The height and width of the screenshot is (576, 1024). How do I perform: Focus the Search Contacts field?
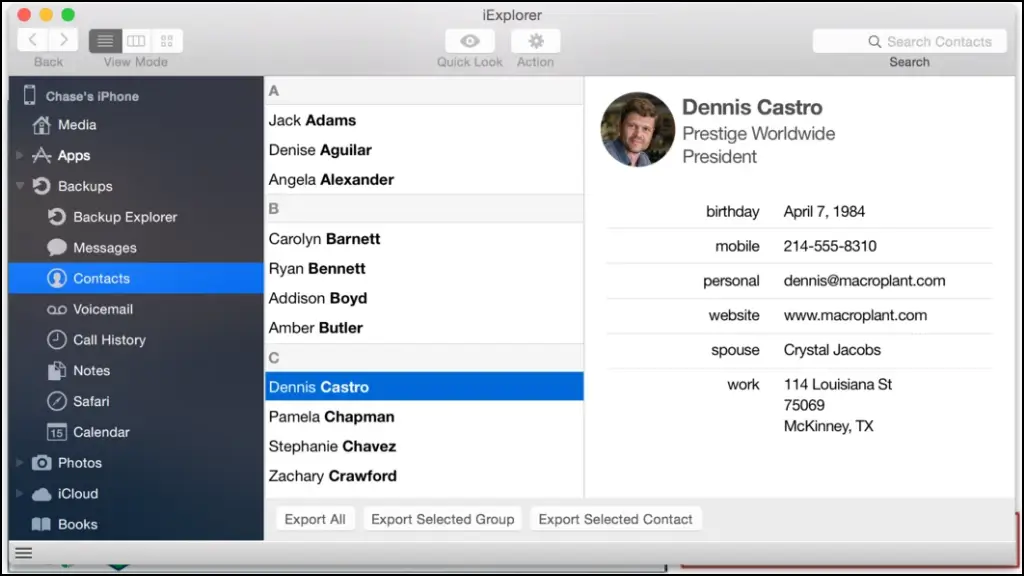(x=909, y=41)
